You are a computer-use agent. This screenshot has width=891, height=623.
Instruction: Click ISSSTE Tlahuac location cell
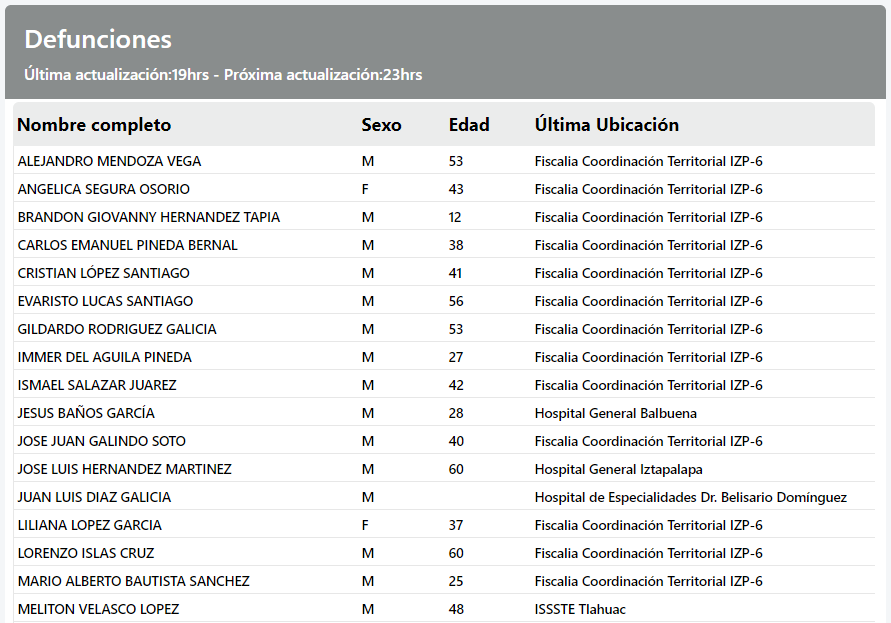click(580, 609)
